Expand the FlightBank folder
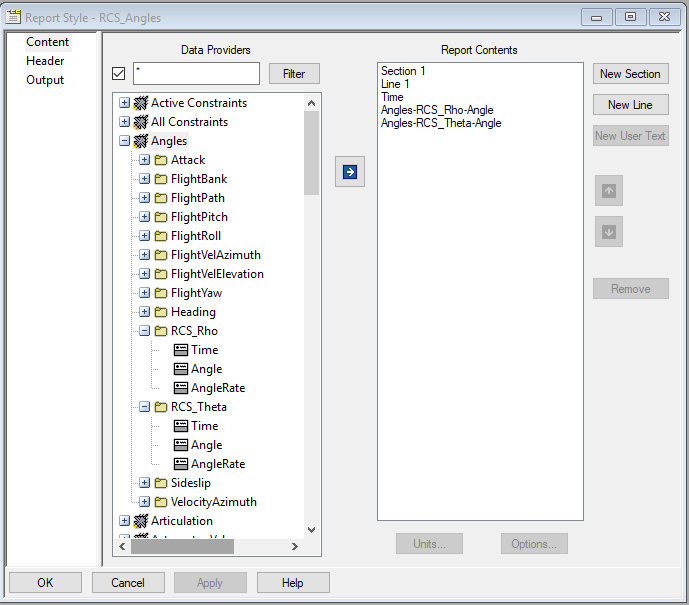This screenshot has height=605, width=689. click(x=145, y=178)
